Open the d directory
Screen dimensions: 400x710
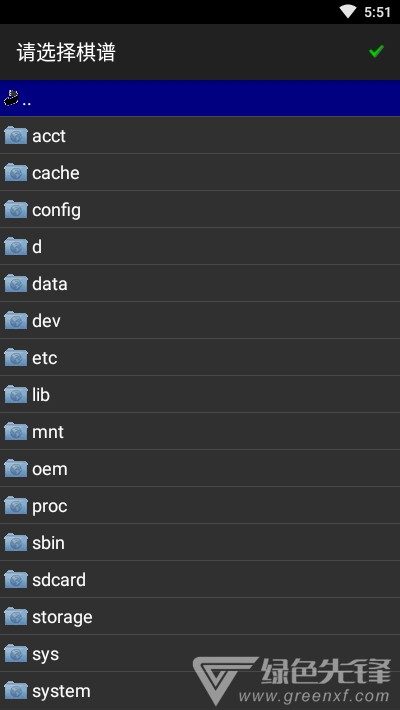[x=200, y=247]
